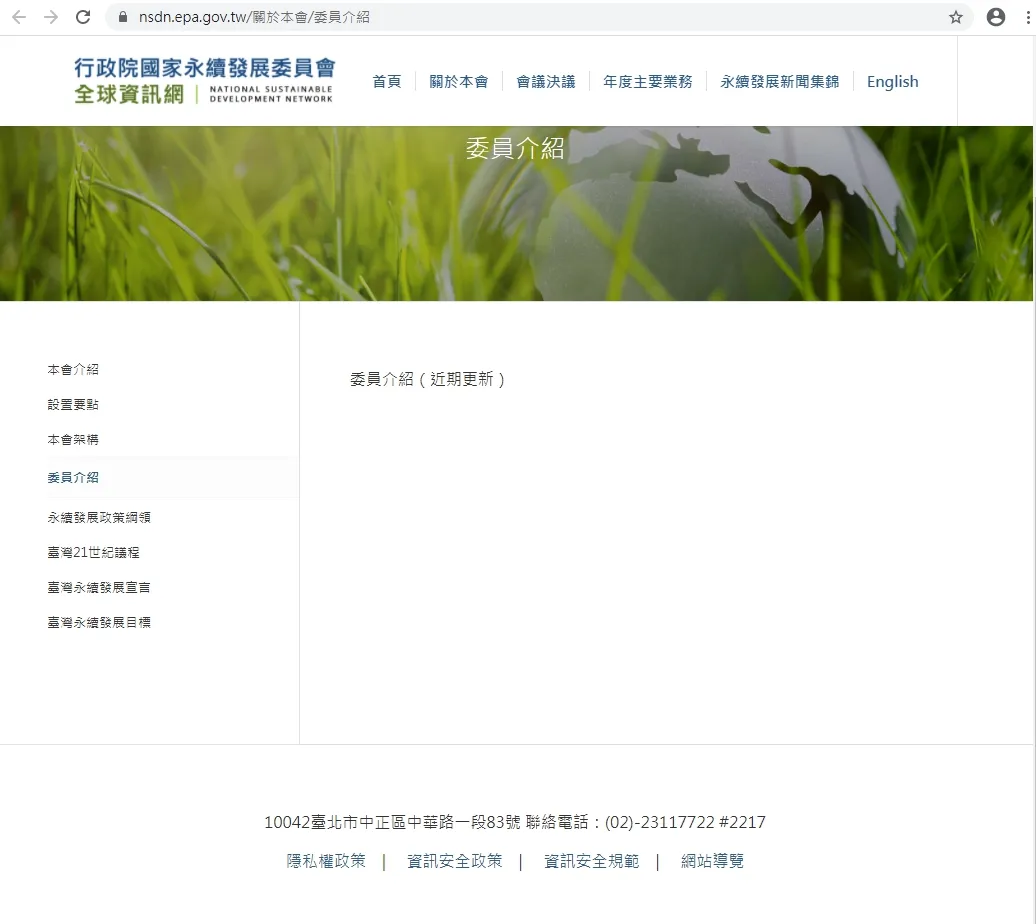Open the 網站導覽 footer link
The width and height of the screenshot is (1036, 924).
point(712,861)
